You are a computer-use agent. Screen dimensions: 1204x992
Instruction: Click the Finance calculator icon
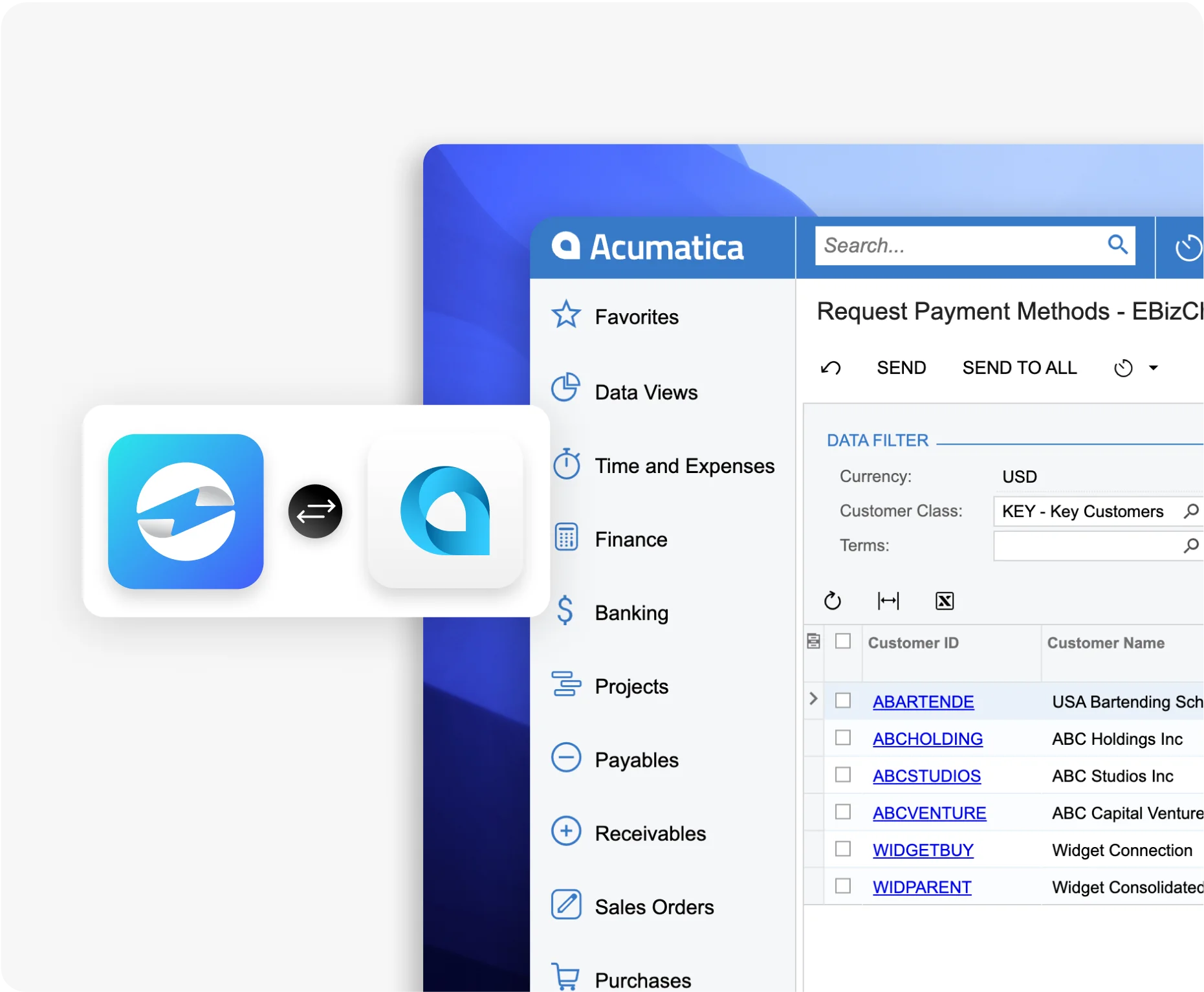click(566, 537)
